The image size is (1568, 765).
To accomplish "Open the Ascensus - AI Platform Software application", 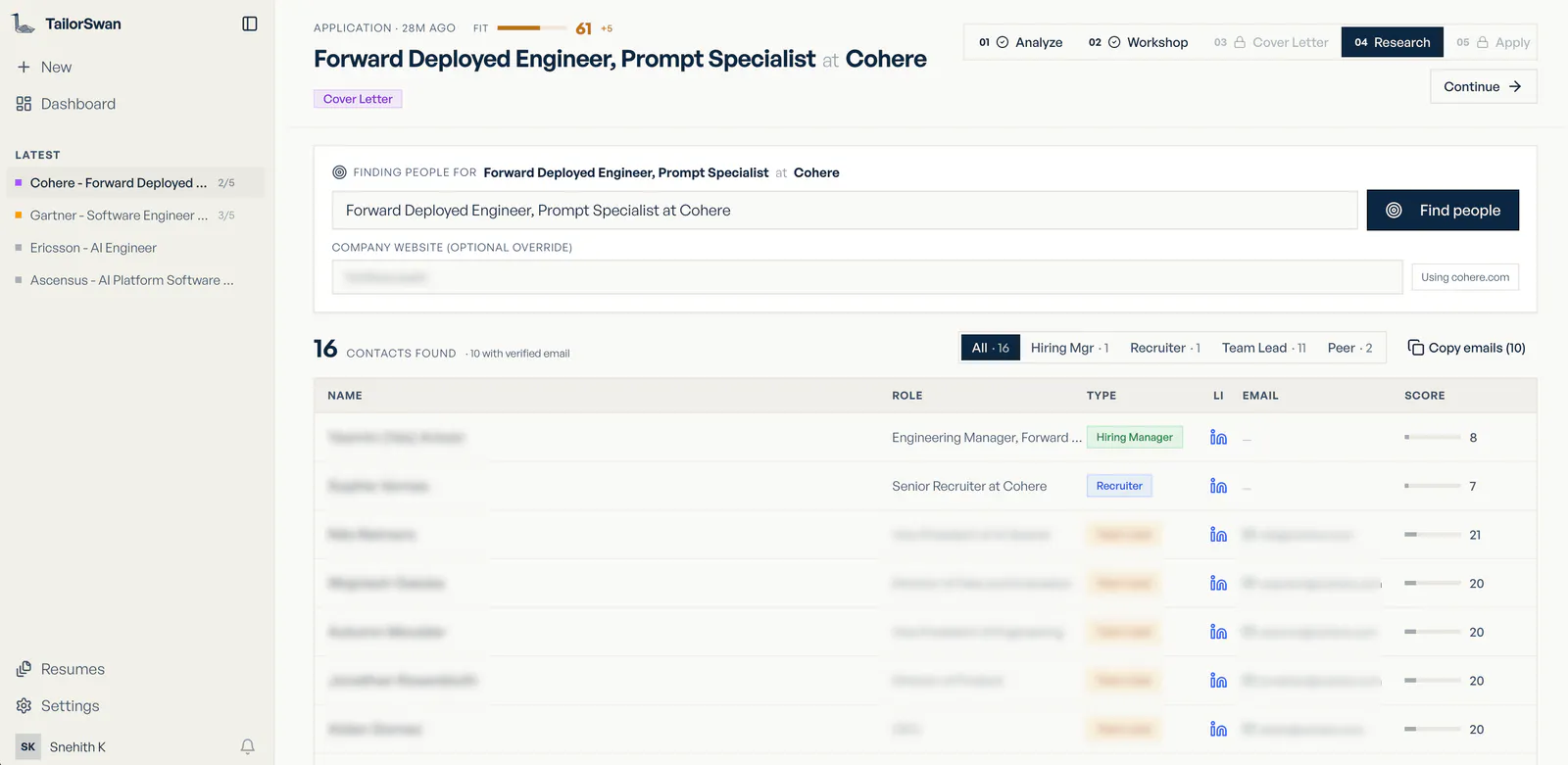I will (x=135, y=280).
